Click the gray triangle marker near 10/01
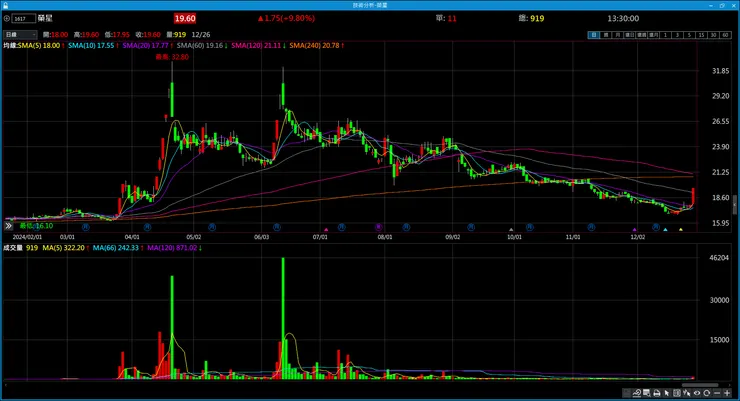The width and height of the screenshot is (740, 401). click(511, 230)
